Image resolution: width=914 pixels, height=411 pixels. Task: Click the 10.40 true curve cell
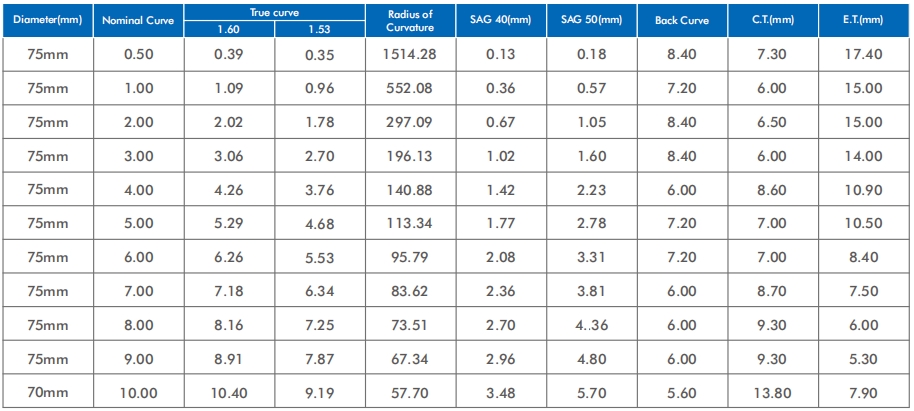tap(229, 393)
